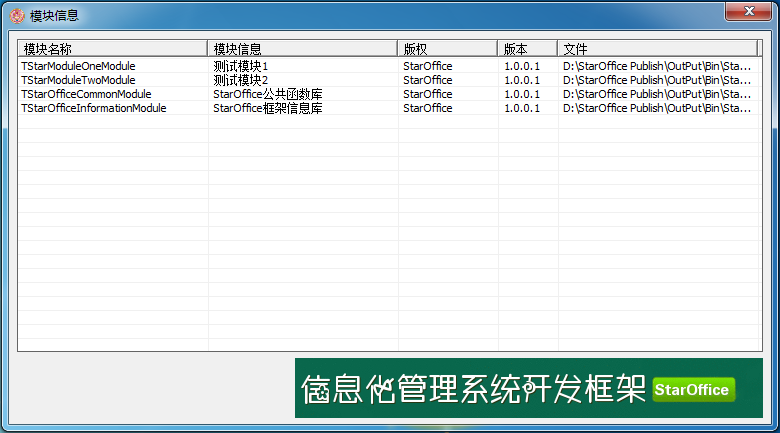Click file path of TStarOfficeInformationModule row
This screenshot has width=780, height=433.
tap(657, 108)
